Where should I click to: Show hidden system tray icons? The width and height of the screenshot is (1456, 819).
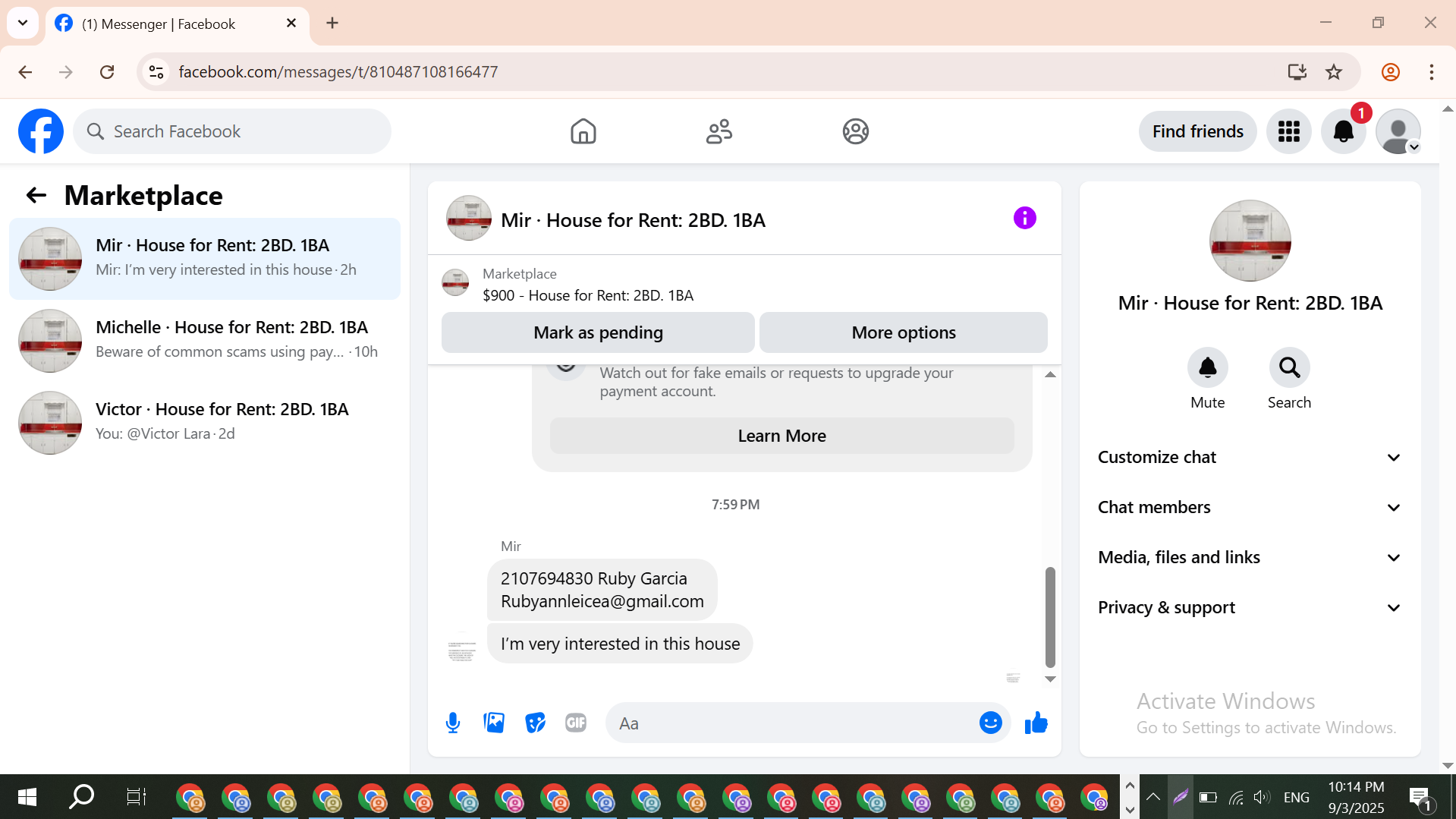click(x=1153, y=797)
